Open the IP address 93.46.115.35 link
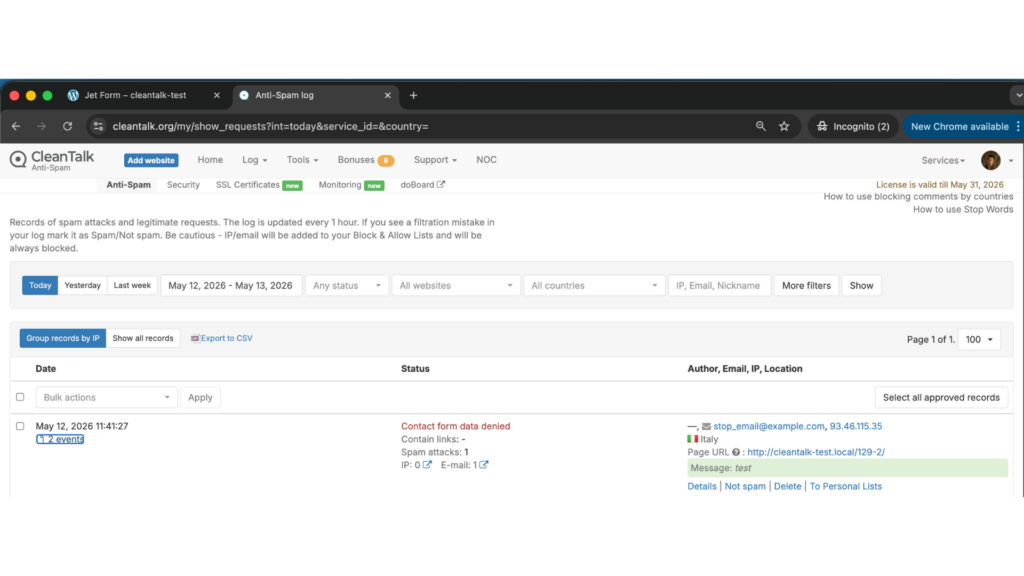 (x=856, y=426)
